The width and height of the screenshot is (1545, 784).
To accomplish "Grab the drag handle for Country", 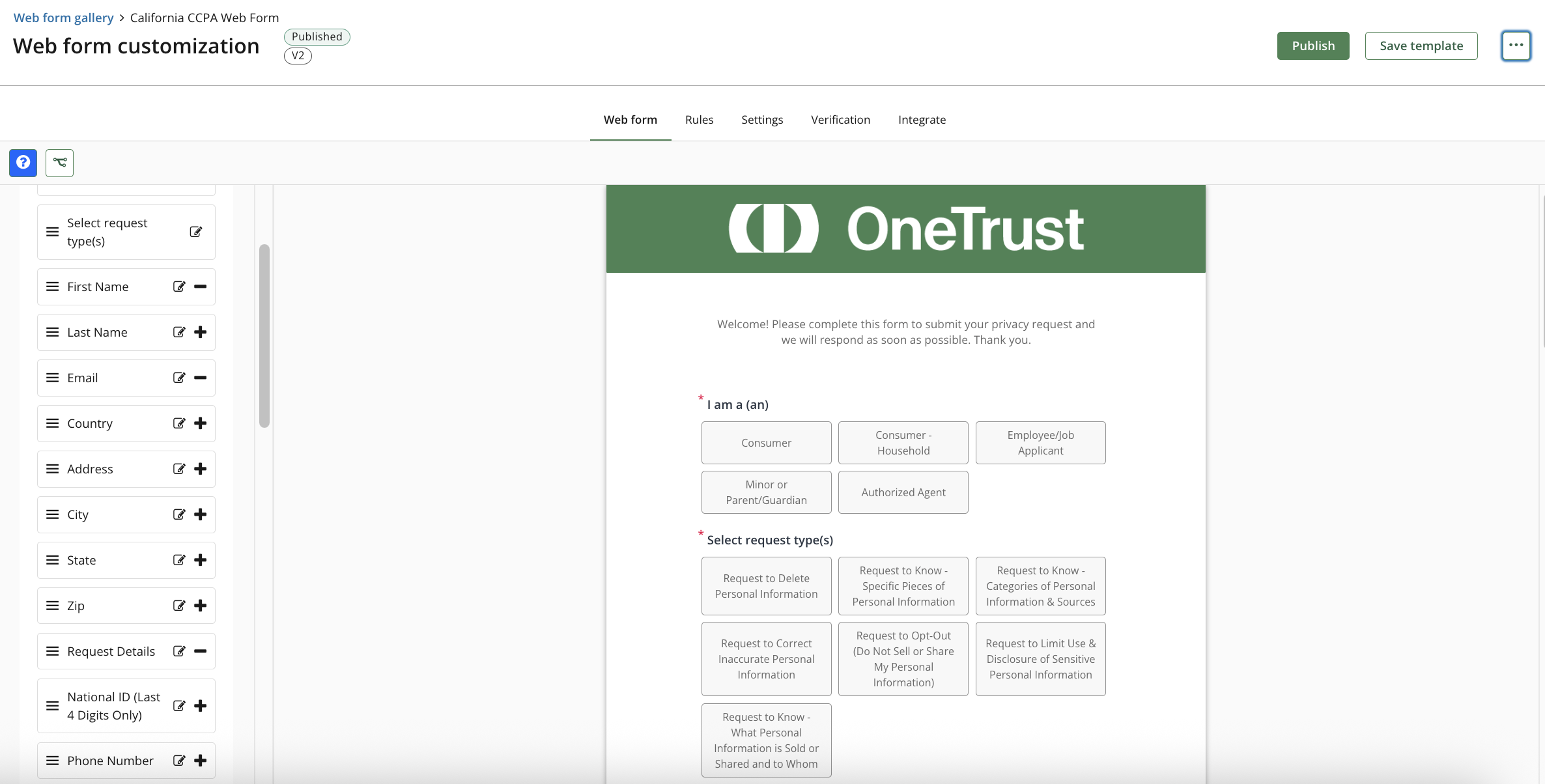I will pyautogui.click(x=53, y=423).
